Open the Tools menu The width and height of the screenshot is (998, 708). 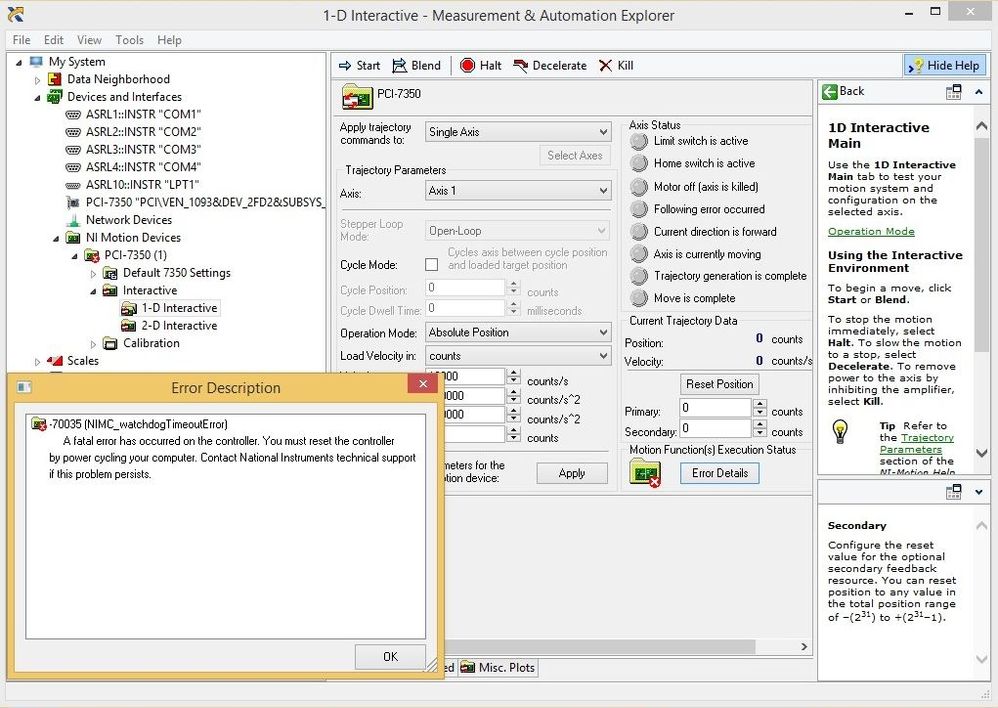[x=129, y=40]
